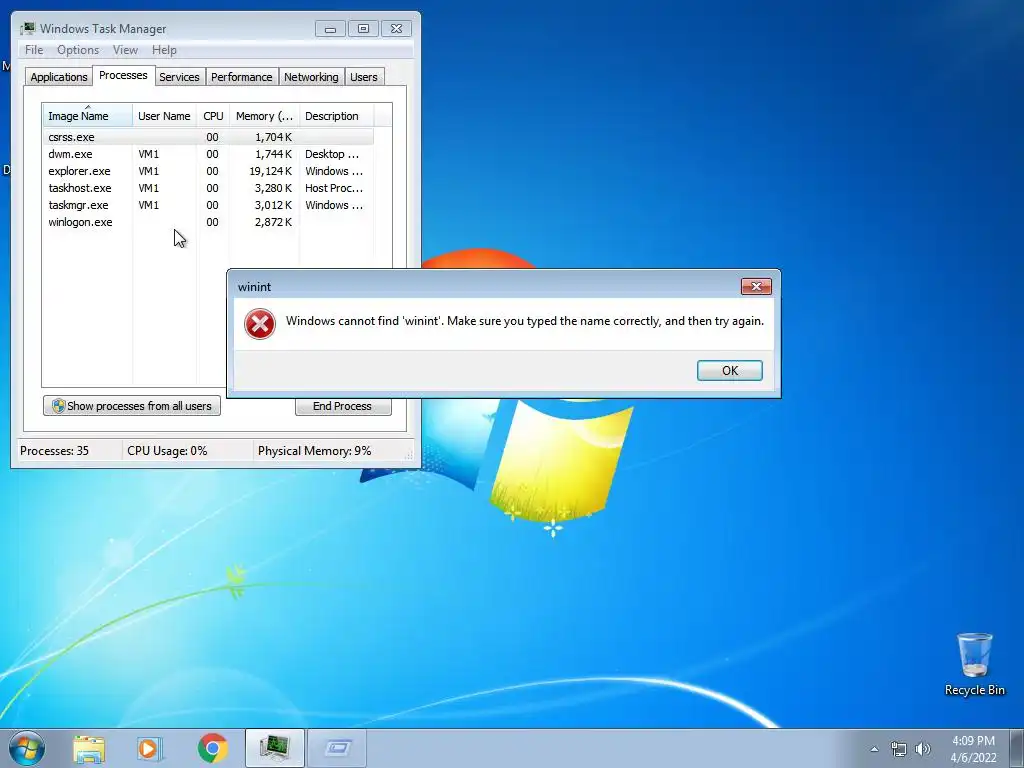Open the View menu
Screen dimensions: 1024x768
(x=125, y=50)
